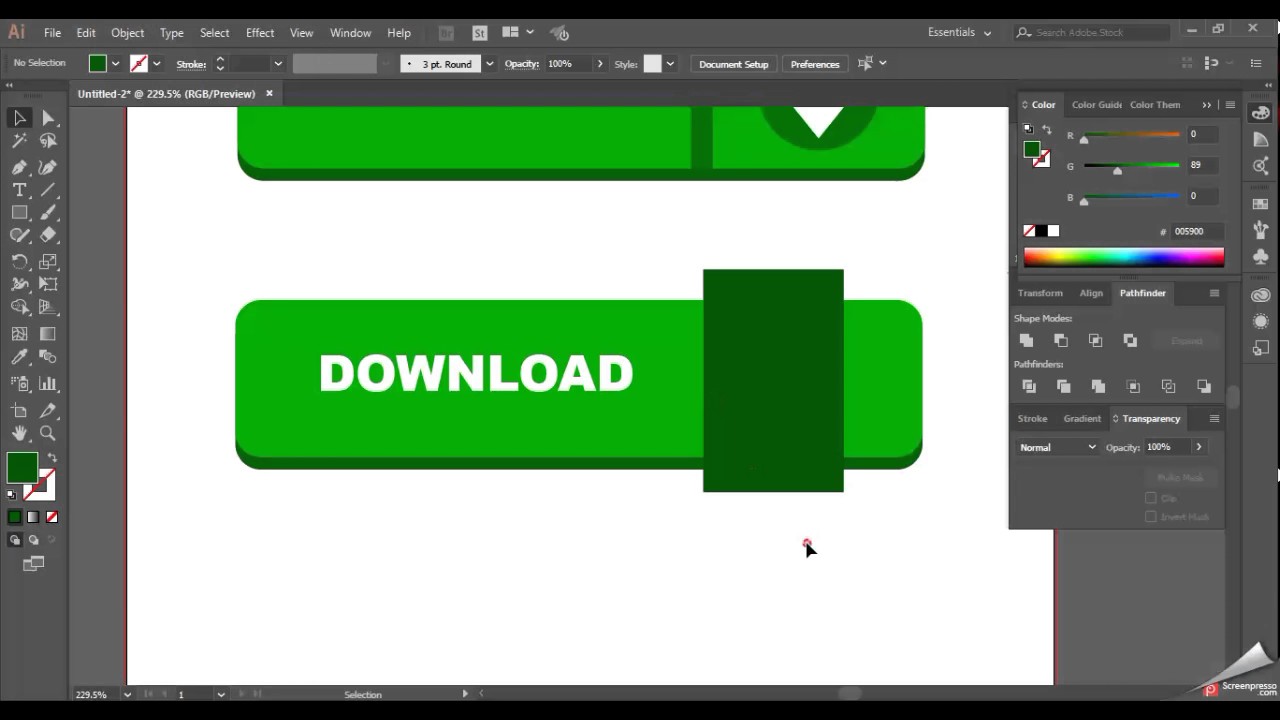Image resolution: width=1280 pixels, height=720 pixels.
Task: Select the Zoom tool
Action: click(x=48, y=433)
